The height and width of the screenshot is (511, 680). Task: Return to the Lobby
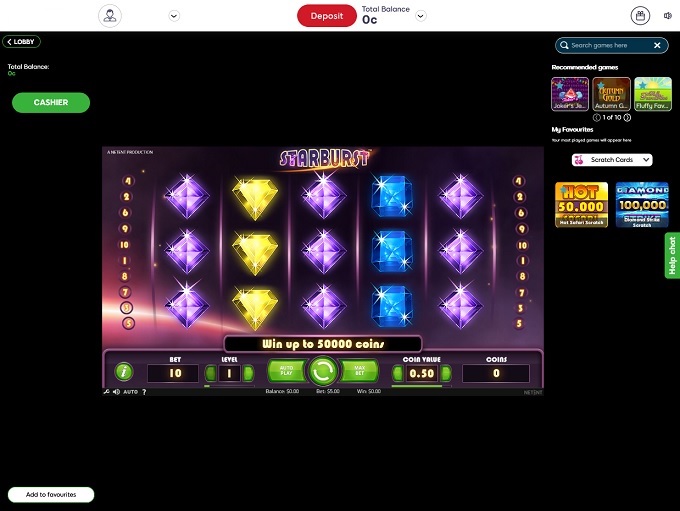21,42
